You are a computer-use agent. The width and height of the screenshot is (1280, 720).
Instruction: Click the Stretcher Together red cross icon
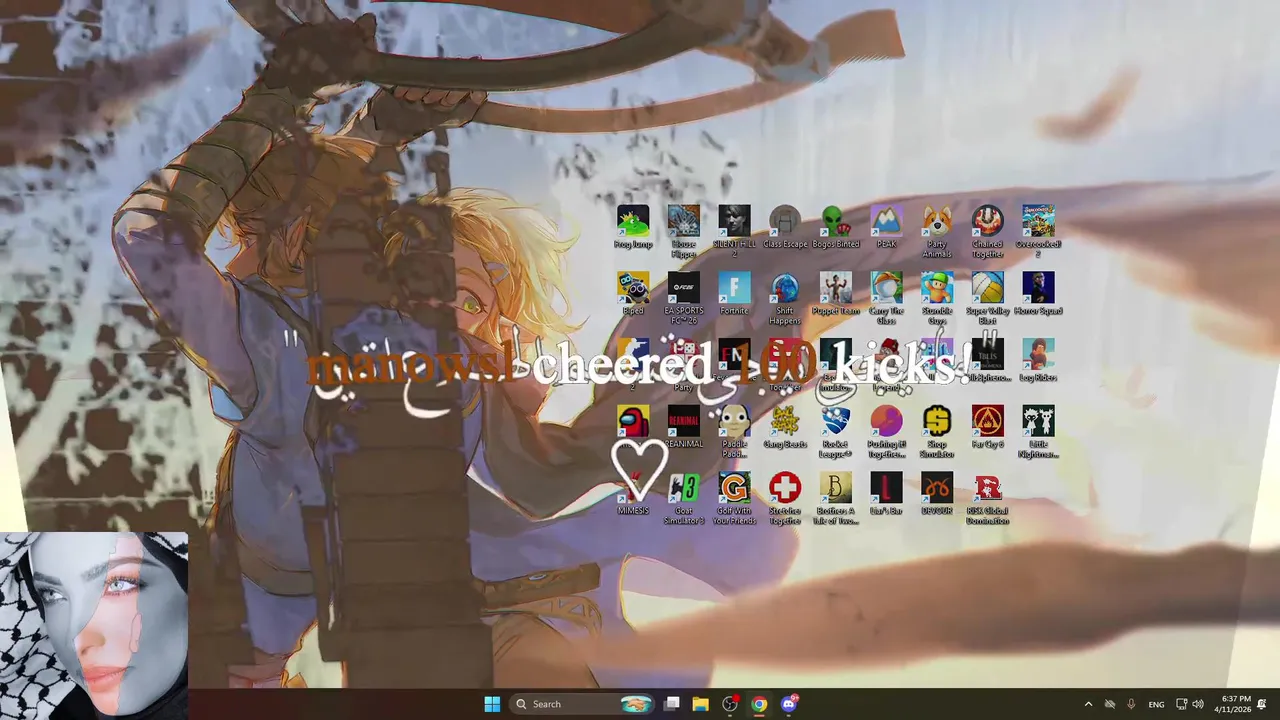pos(785,499)
